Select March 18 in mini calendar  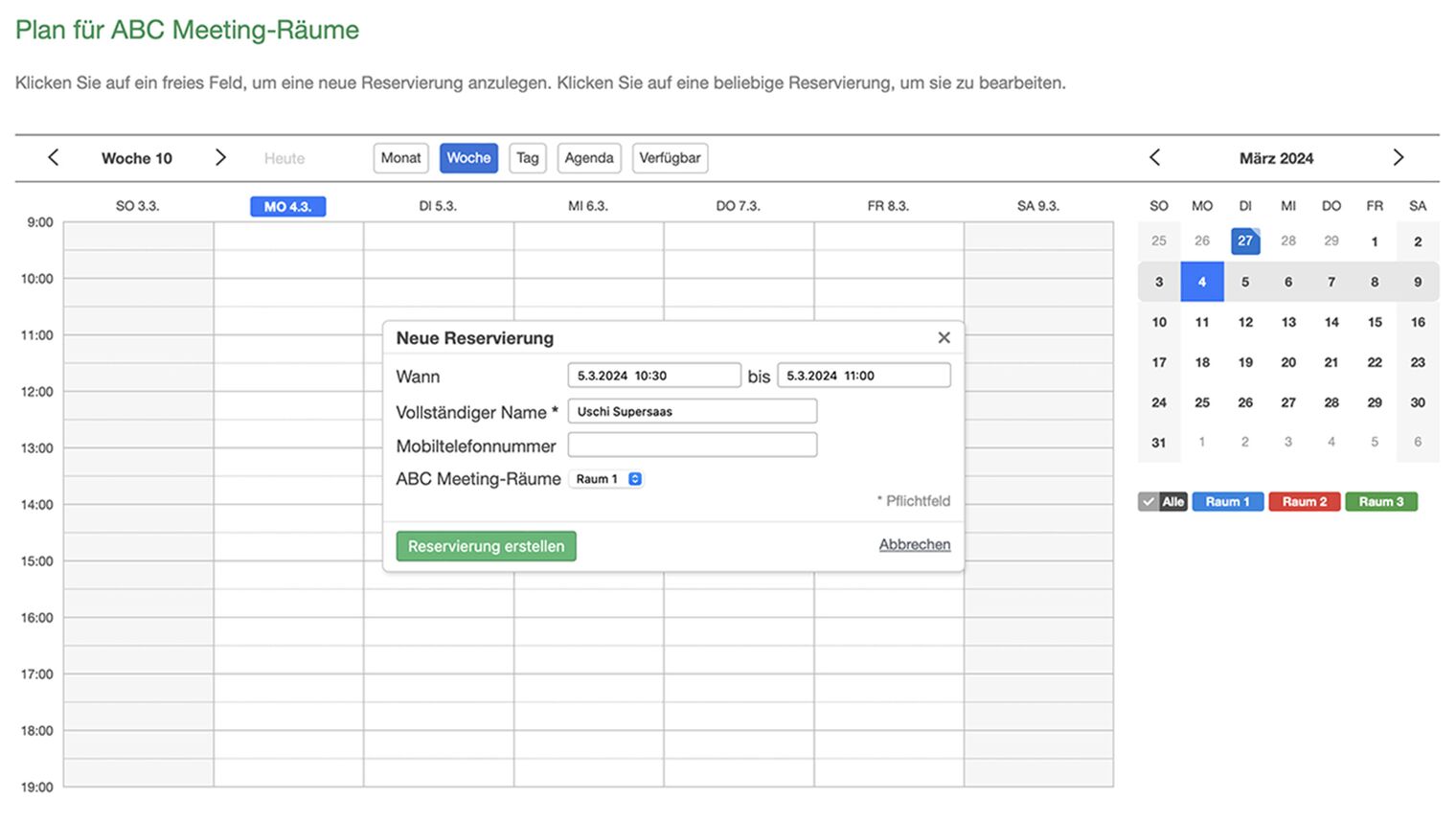click(x=1202, y=362)
